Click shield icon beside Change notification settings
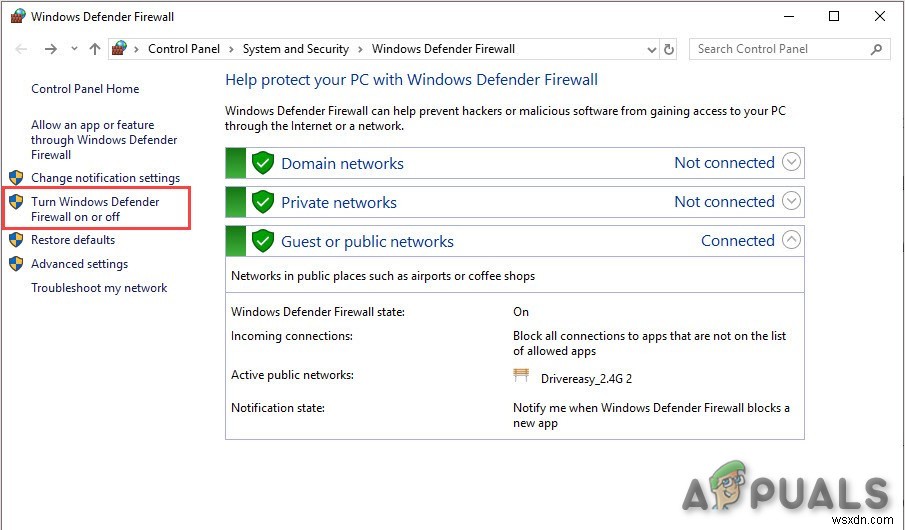The height and width of the screenshot is (530, 905). (16, 177)
